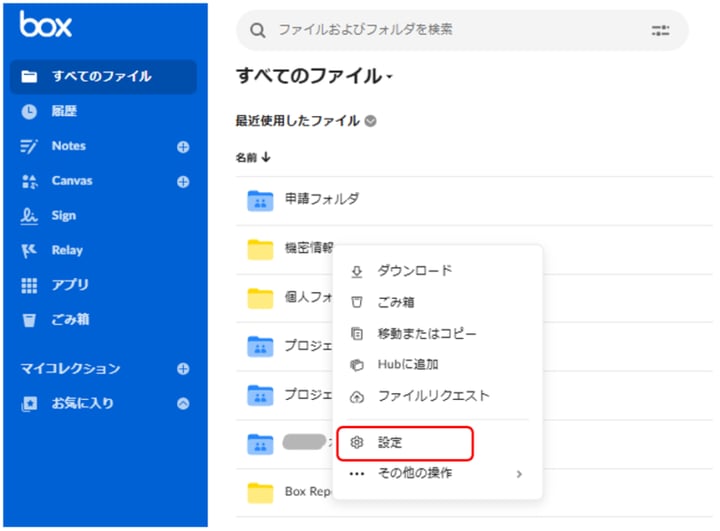
Task: Open the Sign page in sidebar
Action: [x=63, y=216]
